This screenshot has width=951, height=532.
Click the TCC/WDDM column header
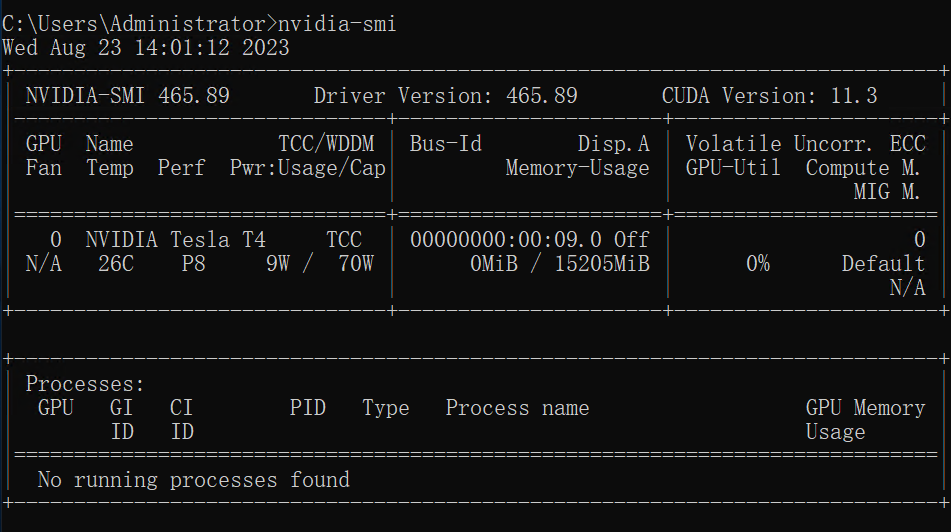click(325, 144)
